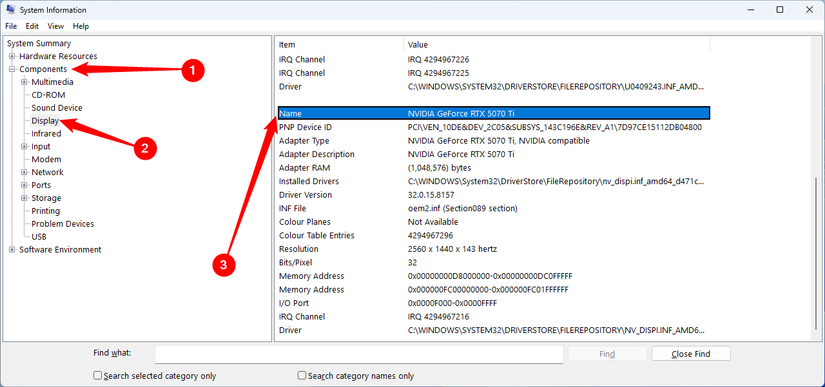The width and height of the screenshot is (825, 387).
Task: Expand the Hardware Resources node
Action: pyautogui.click(x=12, y=56)
